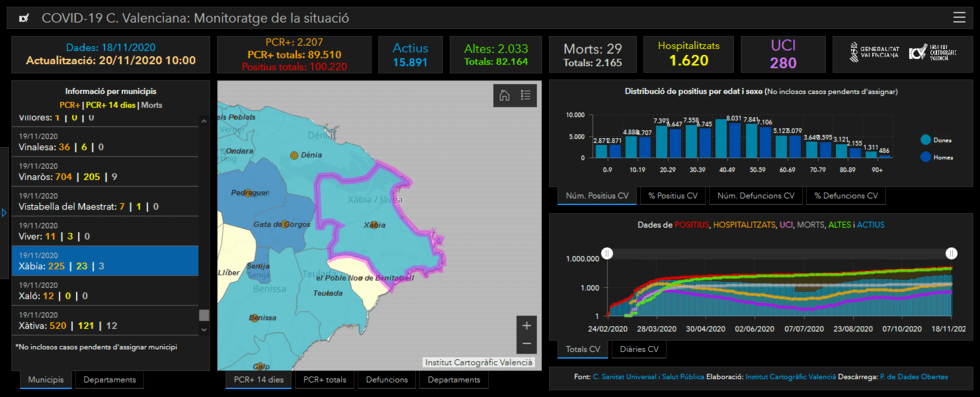Viewport: 980px width, 397px height.
Task: Switch to Totals CV chart tab
Action: 582,349
